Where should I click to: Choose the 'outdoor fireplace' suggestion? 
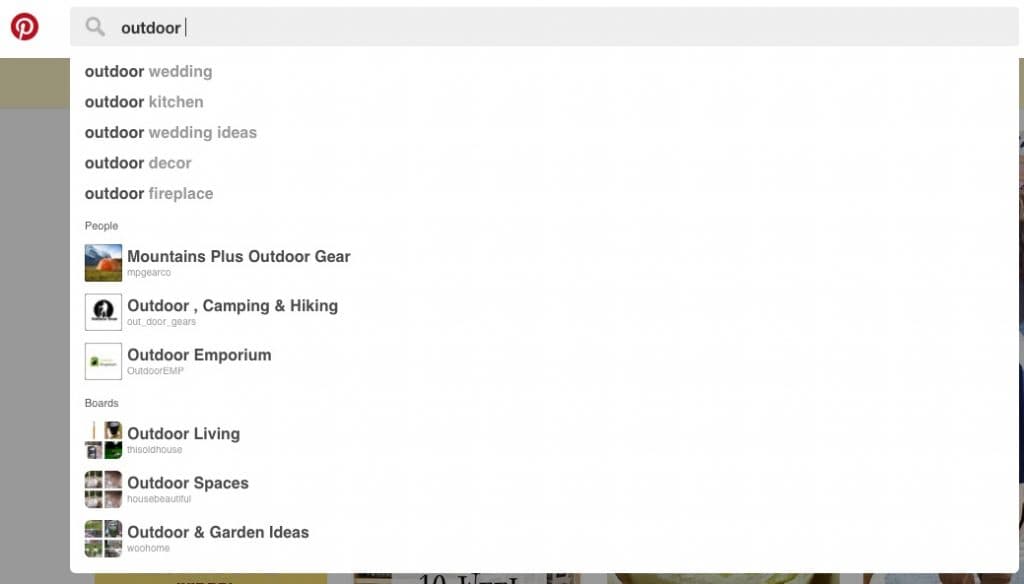click(x=149, y=194)
